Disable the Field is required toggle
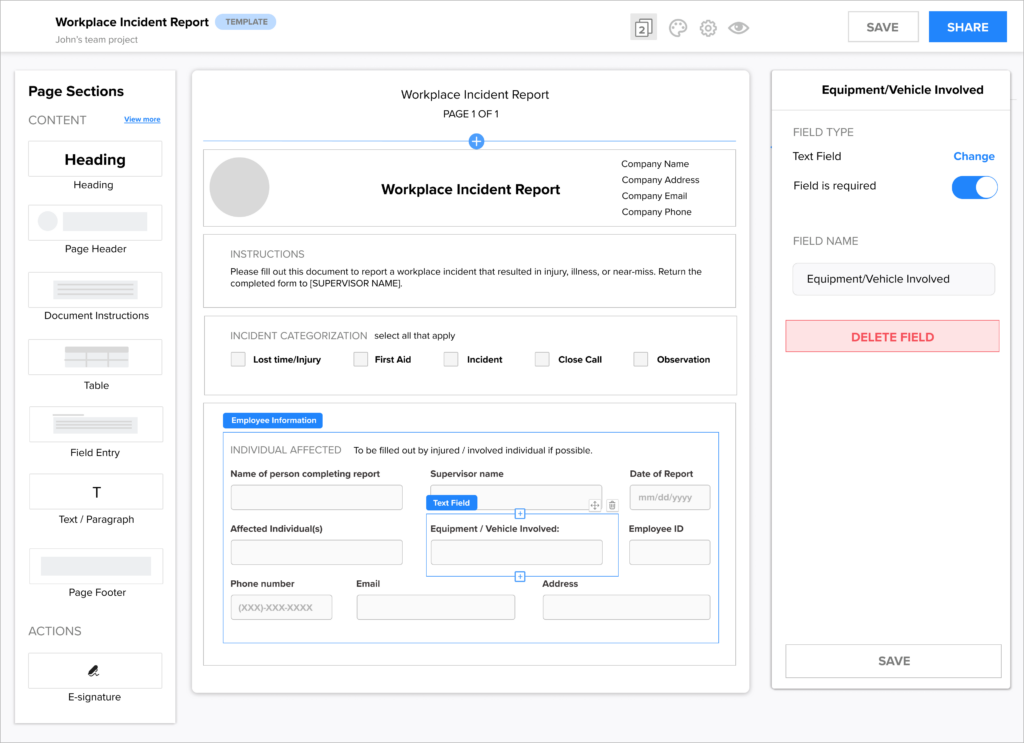This screenshot has height=743, width=1024. point(974,187)
